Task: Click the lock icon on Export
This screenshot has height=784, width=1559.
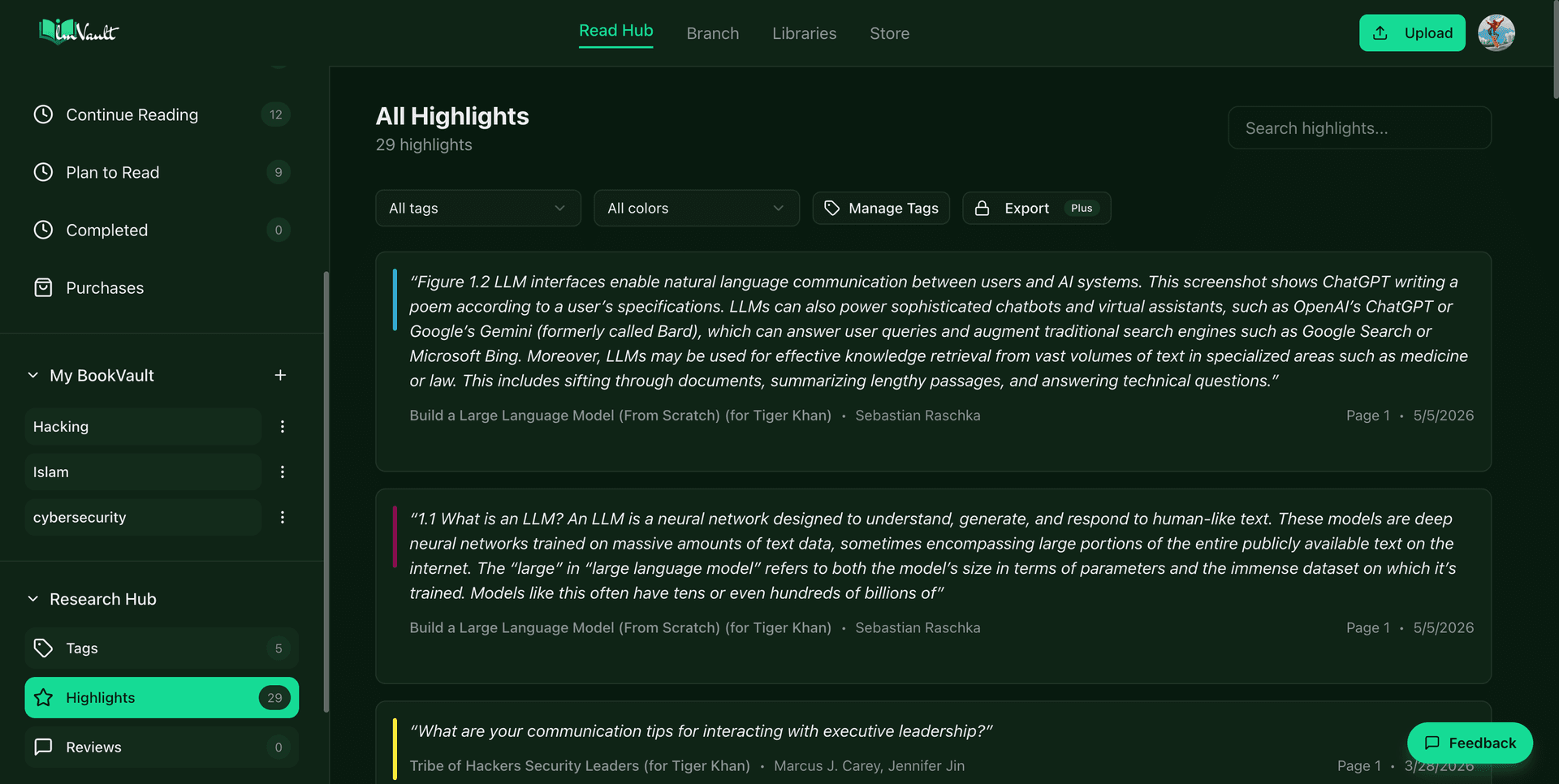Action: point(982,208)
